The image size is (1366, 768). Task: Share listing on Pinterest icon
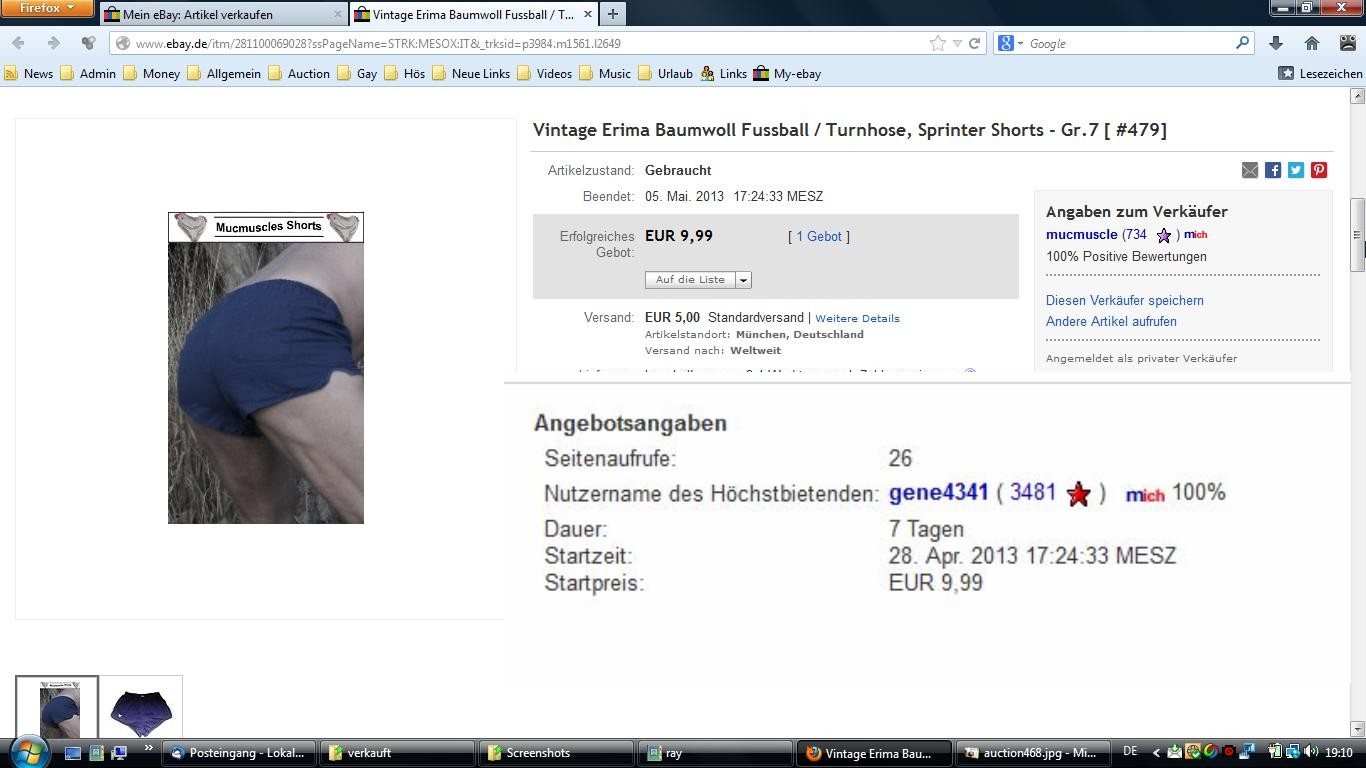[x=1319, y=170]
